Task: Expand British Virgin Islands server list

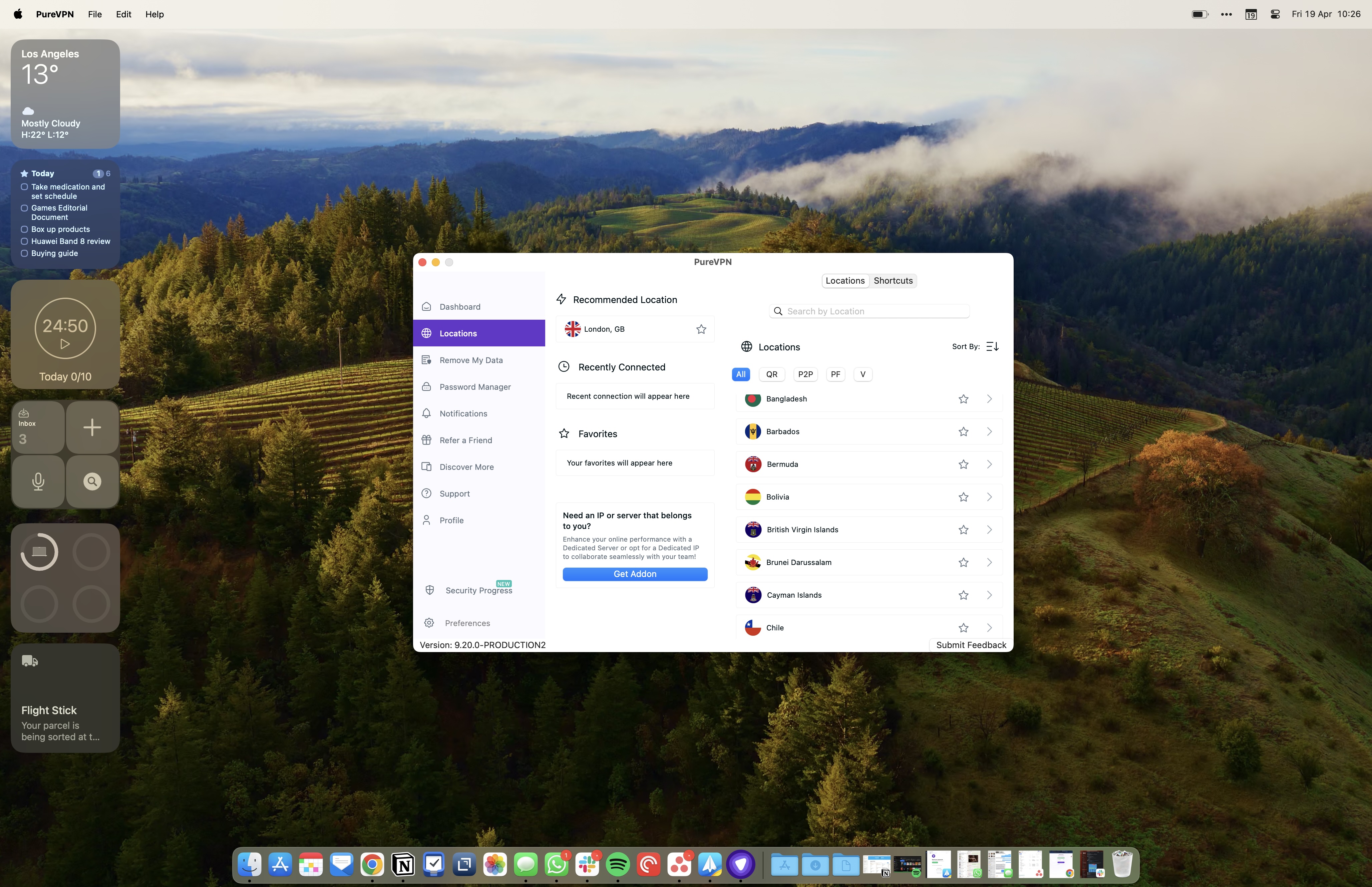Action: pos(989,530)
